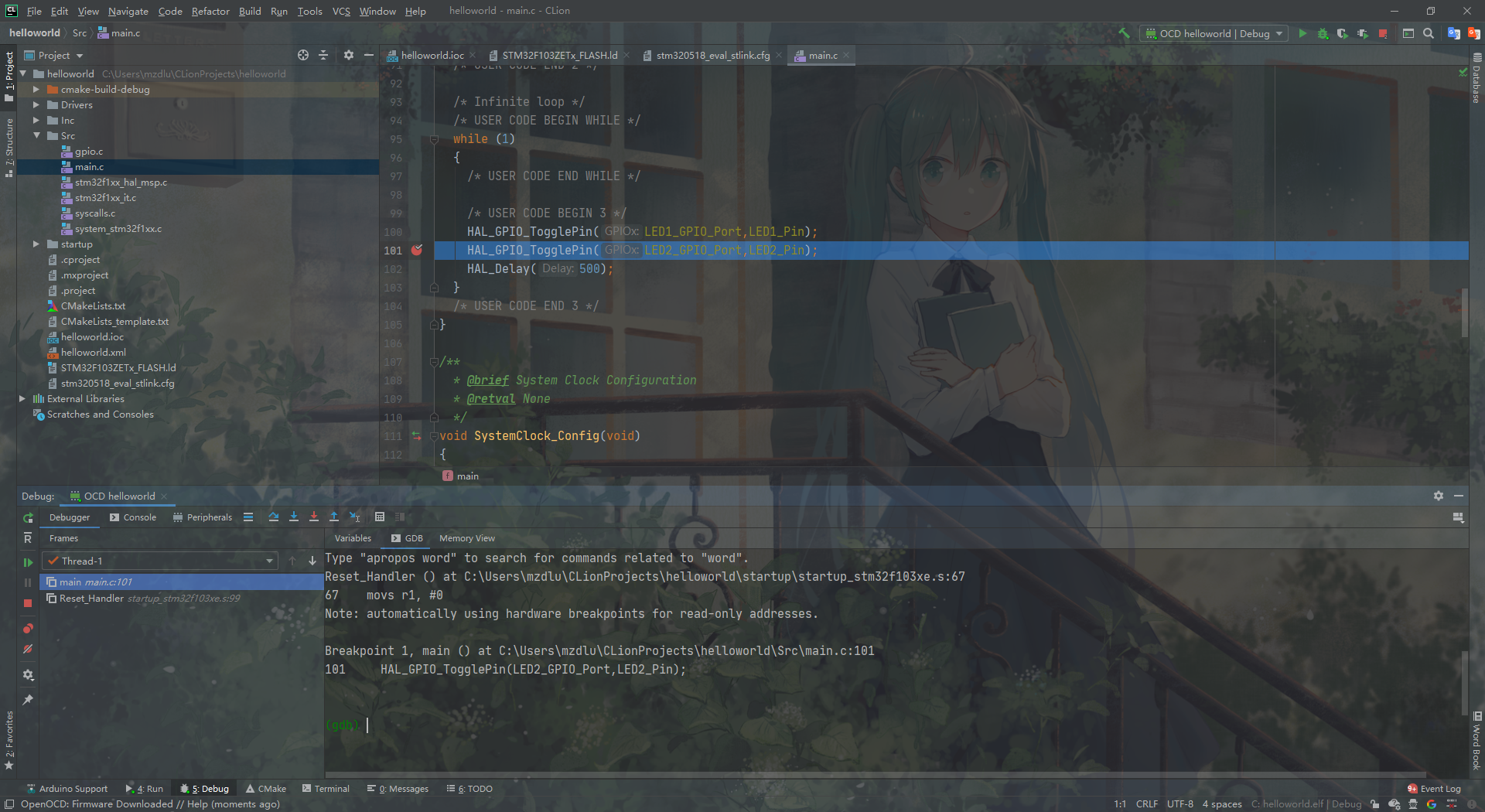Image resolution: width=1485 pixels, height=812 pixels.
Task: Step out of the current frame
Action: pos(333,517)
